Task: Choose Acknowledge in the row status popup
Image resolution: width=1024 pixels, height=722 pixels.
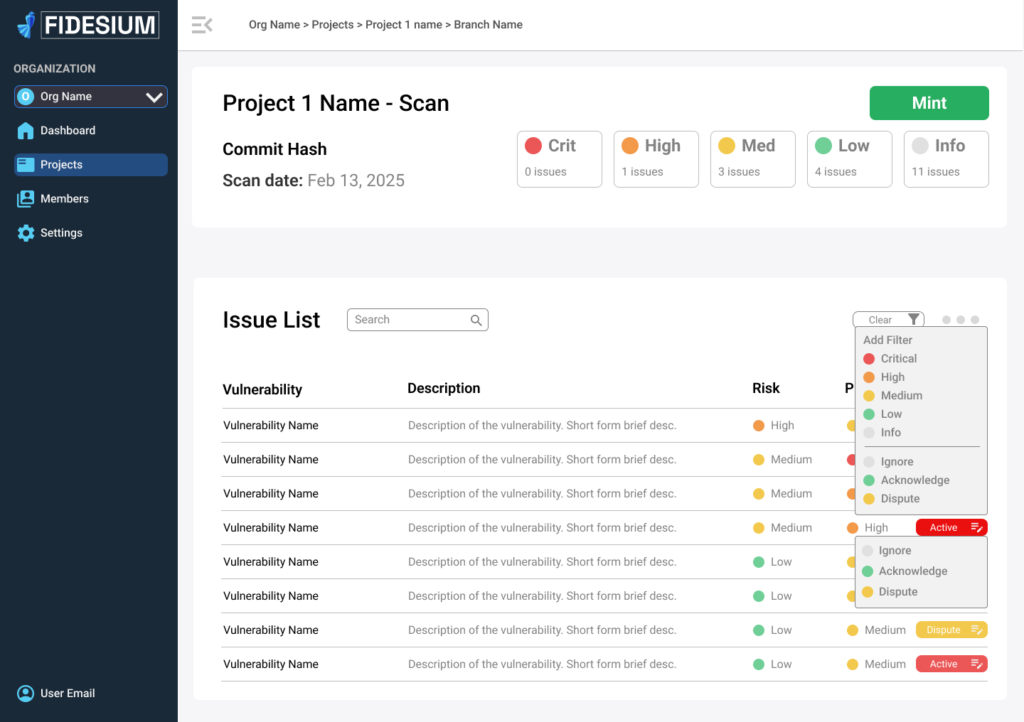Action: 912,571
